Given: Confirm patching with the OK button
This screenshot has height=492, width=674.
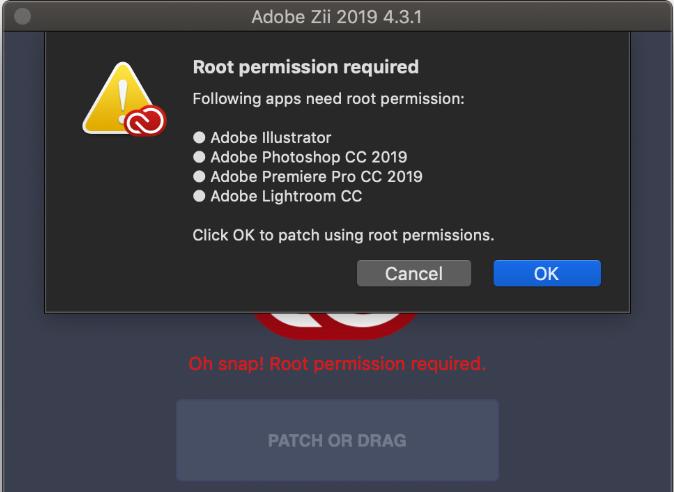Looking at the screenshot, I should coord(547,273).
